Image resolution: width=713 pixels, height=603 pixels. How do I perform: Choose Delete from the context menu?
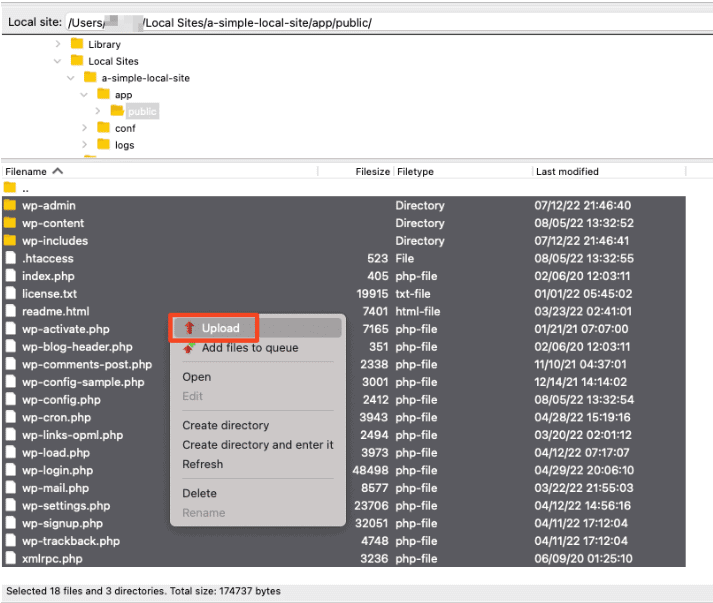pos(199,493)
